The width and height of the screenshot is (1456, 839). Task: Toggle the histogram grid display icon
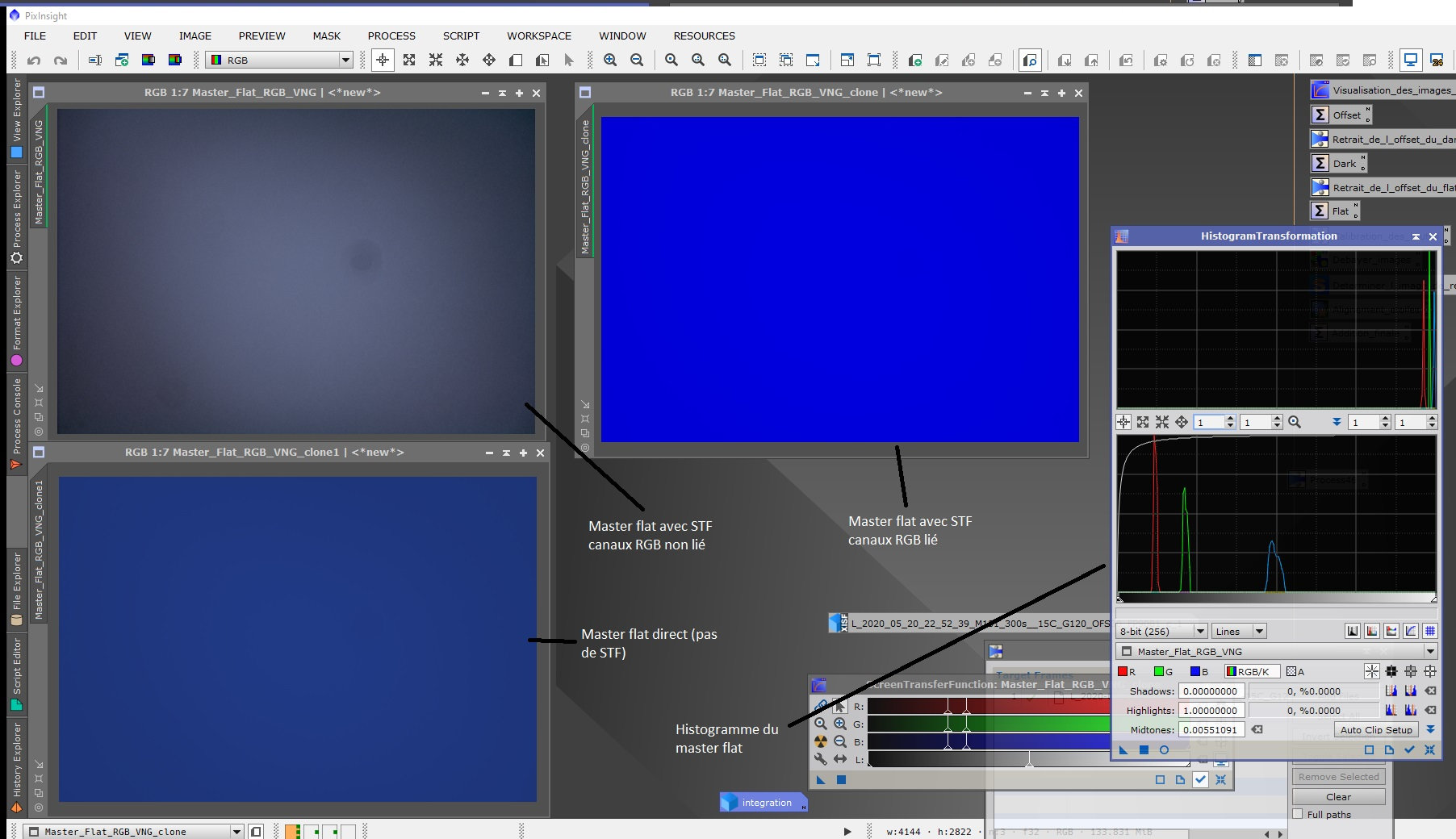[1430, 631]
